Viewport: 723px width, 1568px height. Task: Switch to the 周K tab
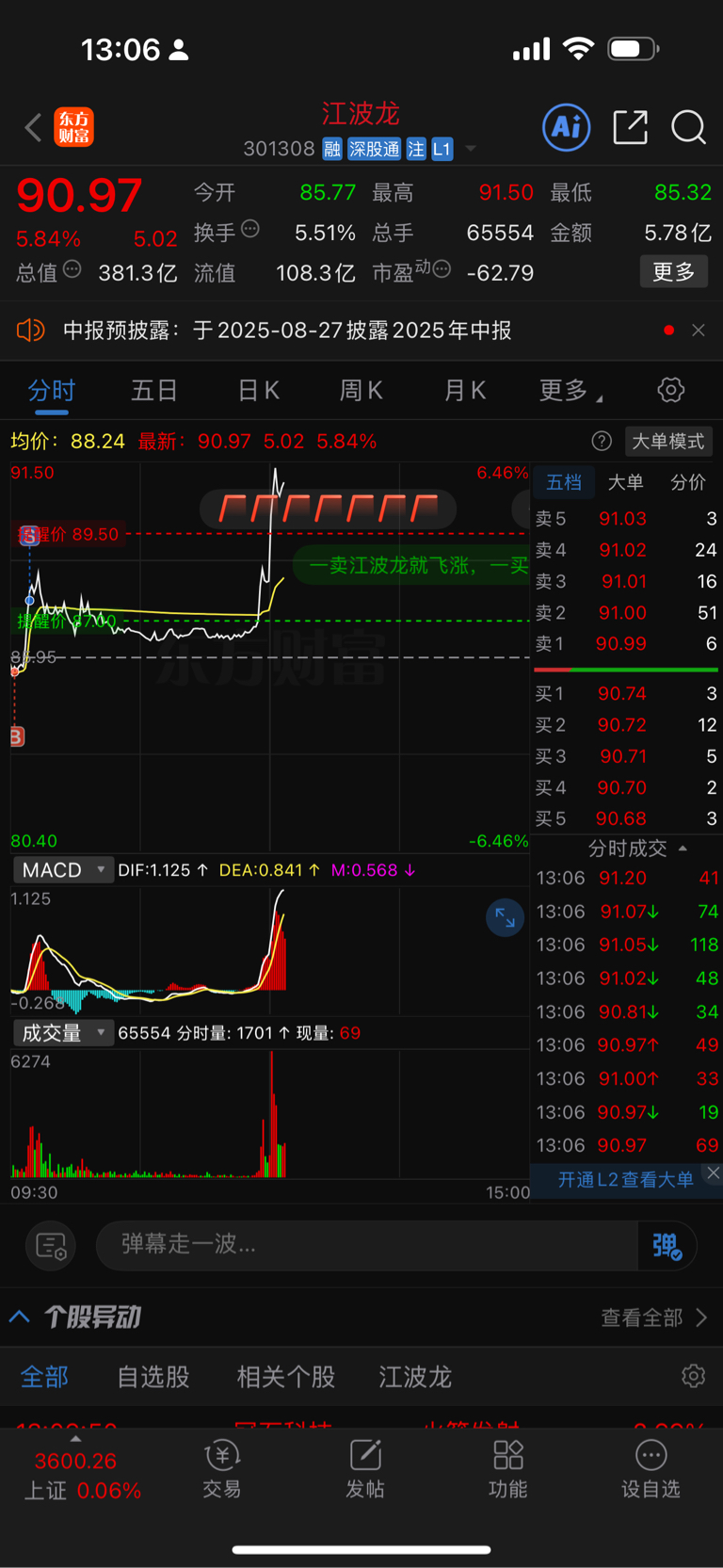[361, 390]
